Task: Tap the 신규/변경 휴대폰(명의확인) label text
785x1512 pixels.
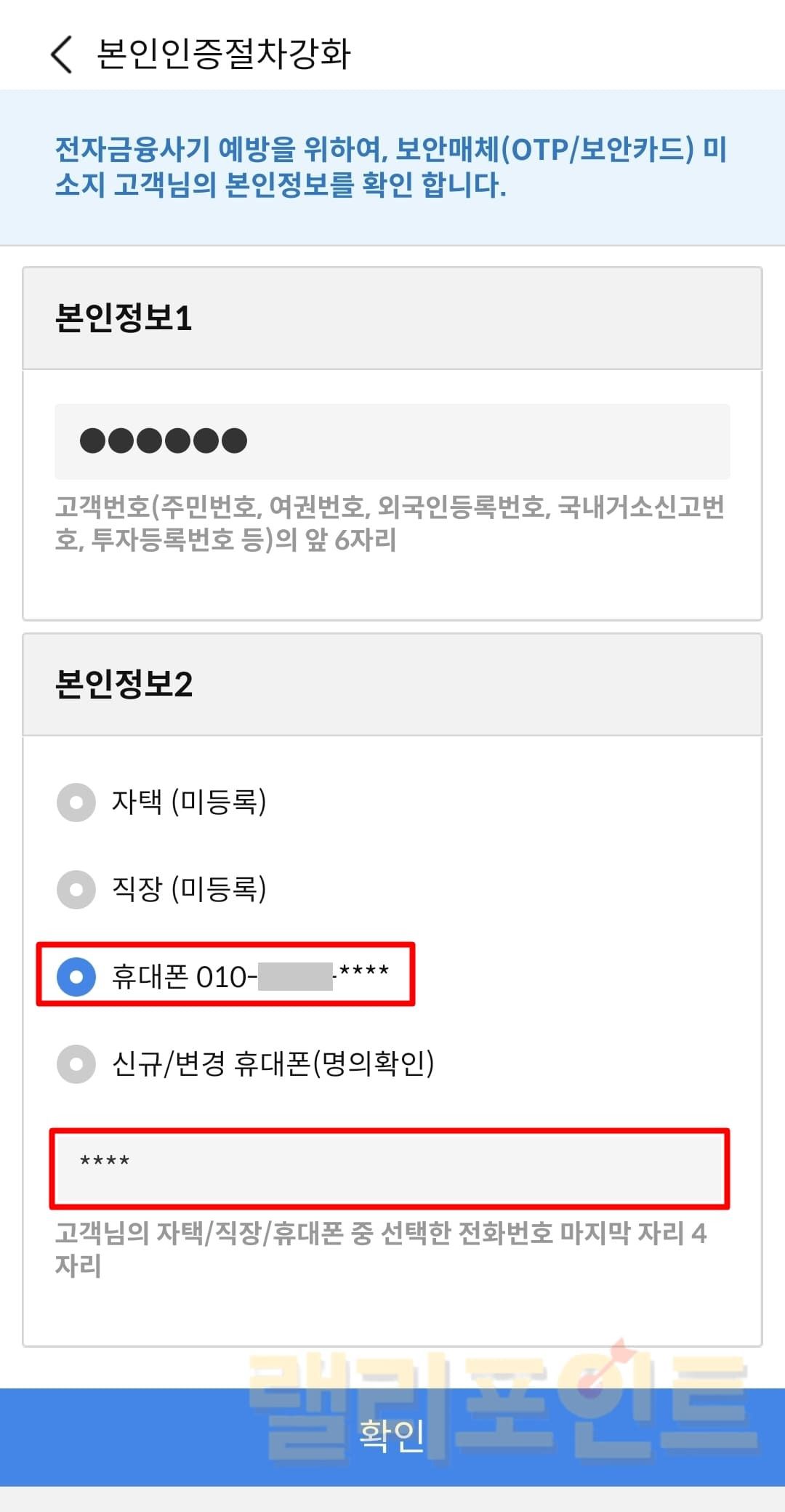Action: (273, 1063)
